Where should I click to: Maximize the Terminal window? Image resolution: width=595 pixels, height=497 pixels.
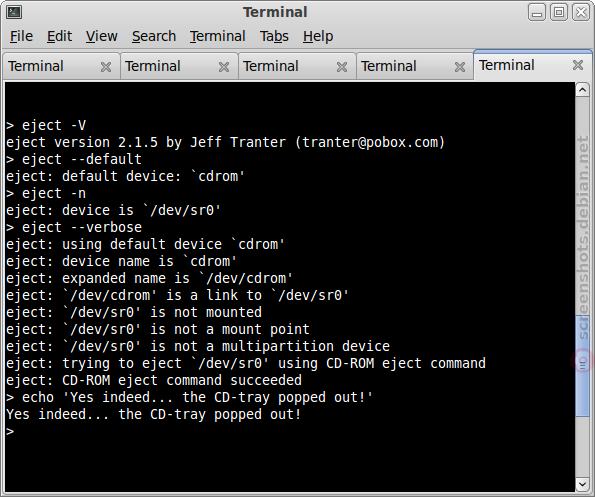[559, 13]
